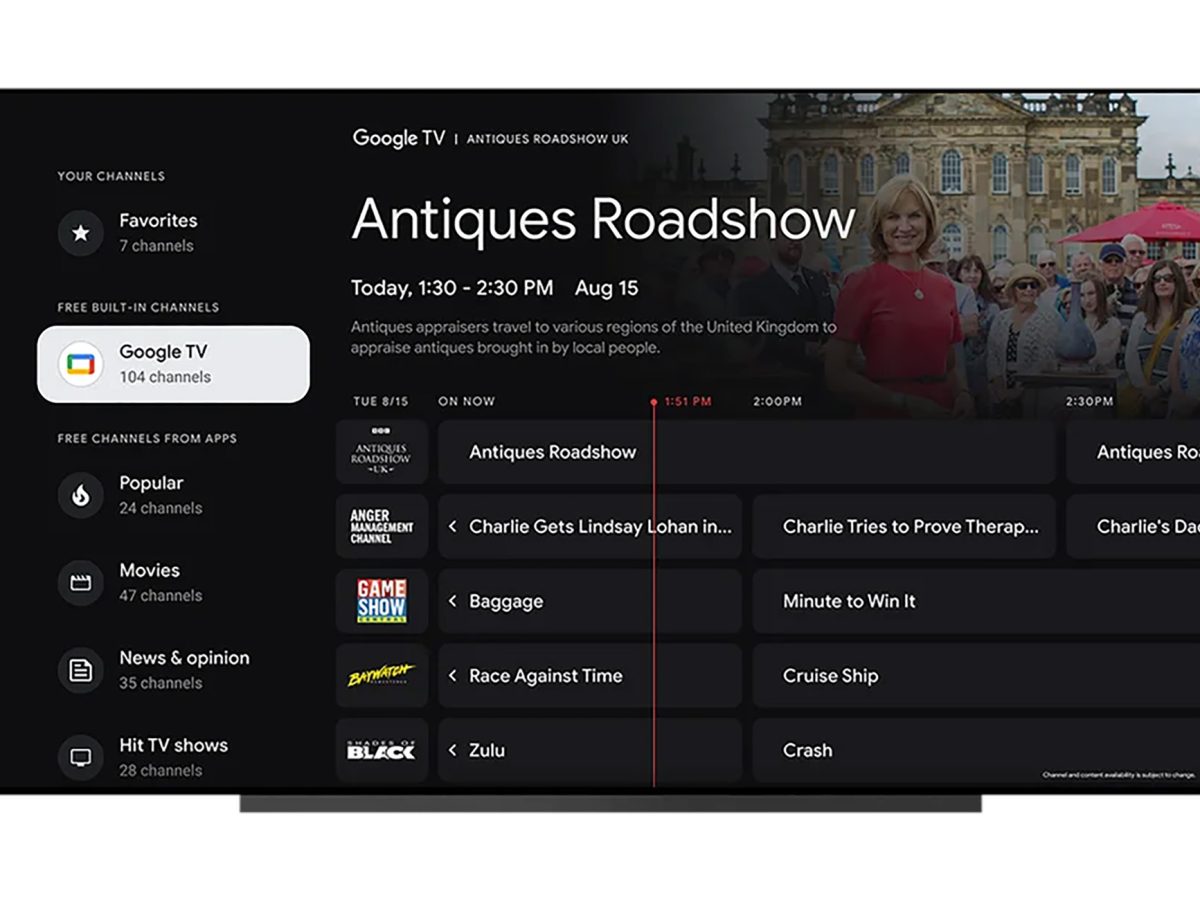Select the Minute to Win It program
The height and width of the screenshot is (900, 1200).
(x=976, y=601)
